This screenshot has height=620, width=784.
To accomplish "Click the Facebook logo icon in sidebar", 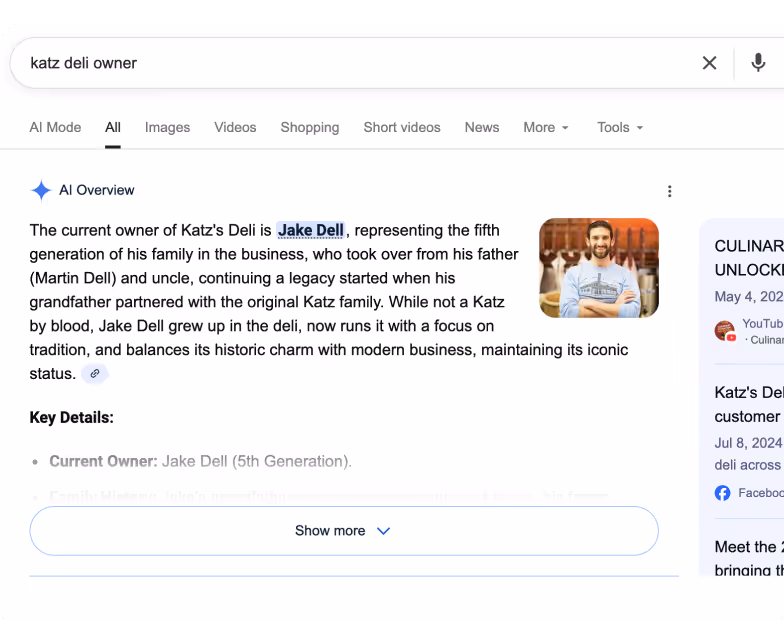I will (722, 493).
